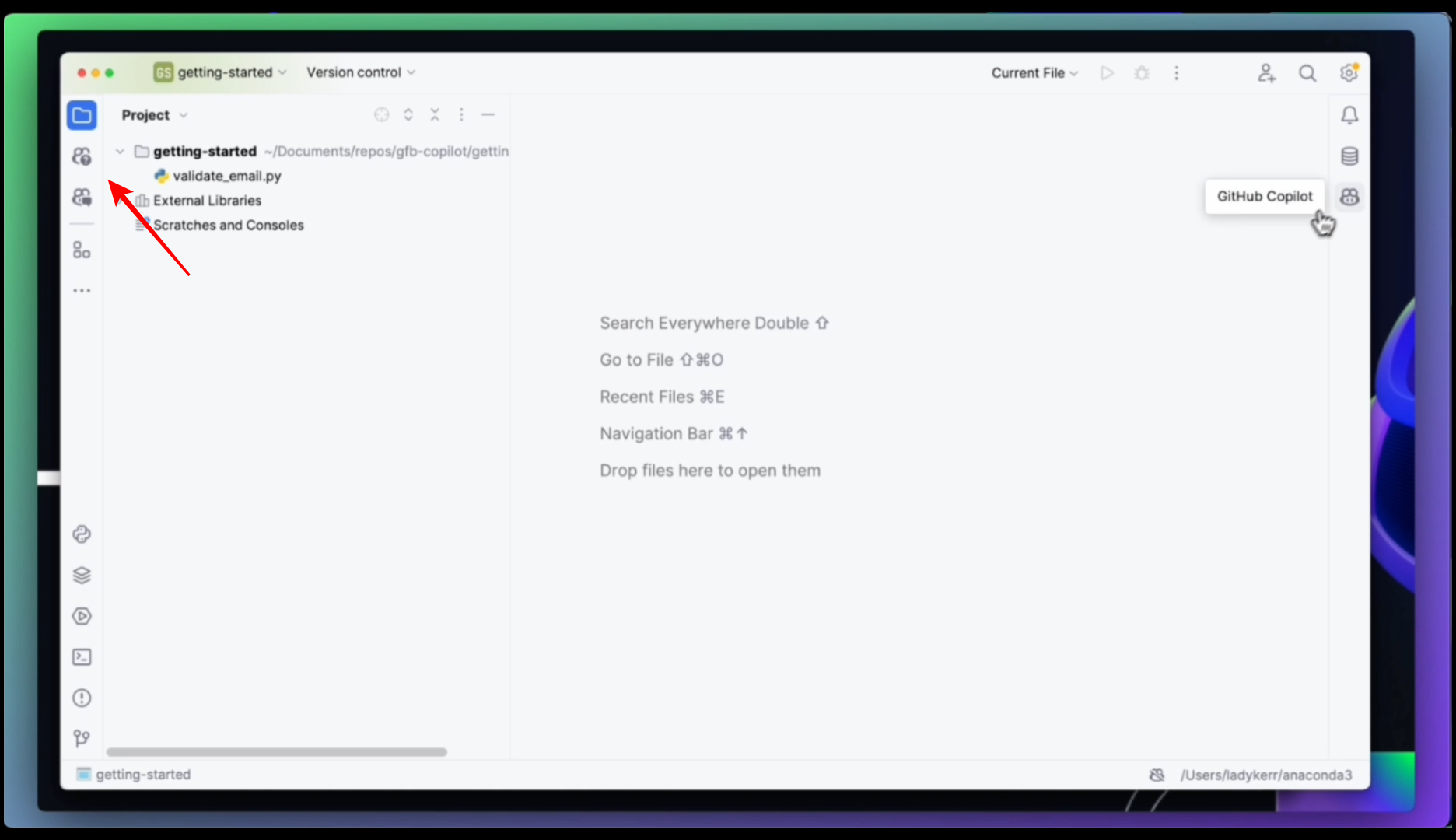Open the Problems tool window icon
The width and height of the screenshot is (1456, 840).
[x=82, y=698]
